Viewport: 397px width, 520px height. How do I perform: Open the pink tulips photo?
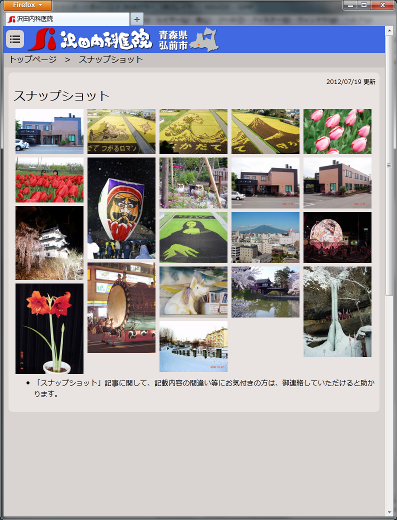pyautogui.click(x=337, y=131)
